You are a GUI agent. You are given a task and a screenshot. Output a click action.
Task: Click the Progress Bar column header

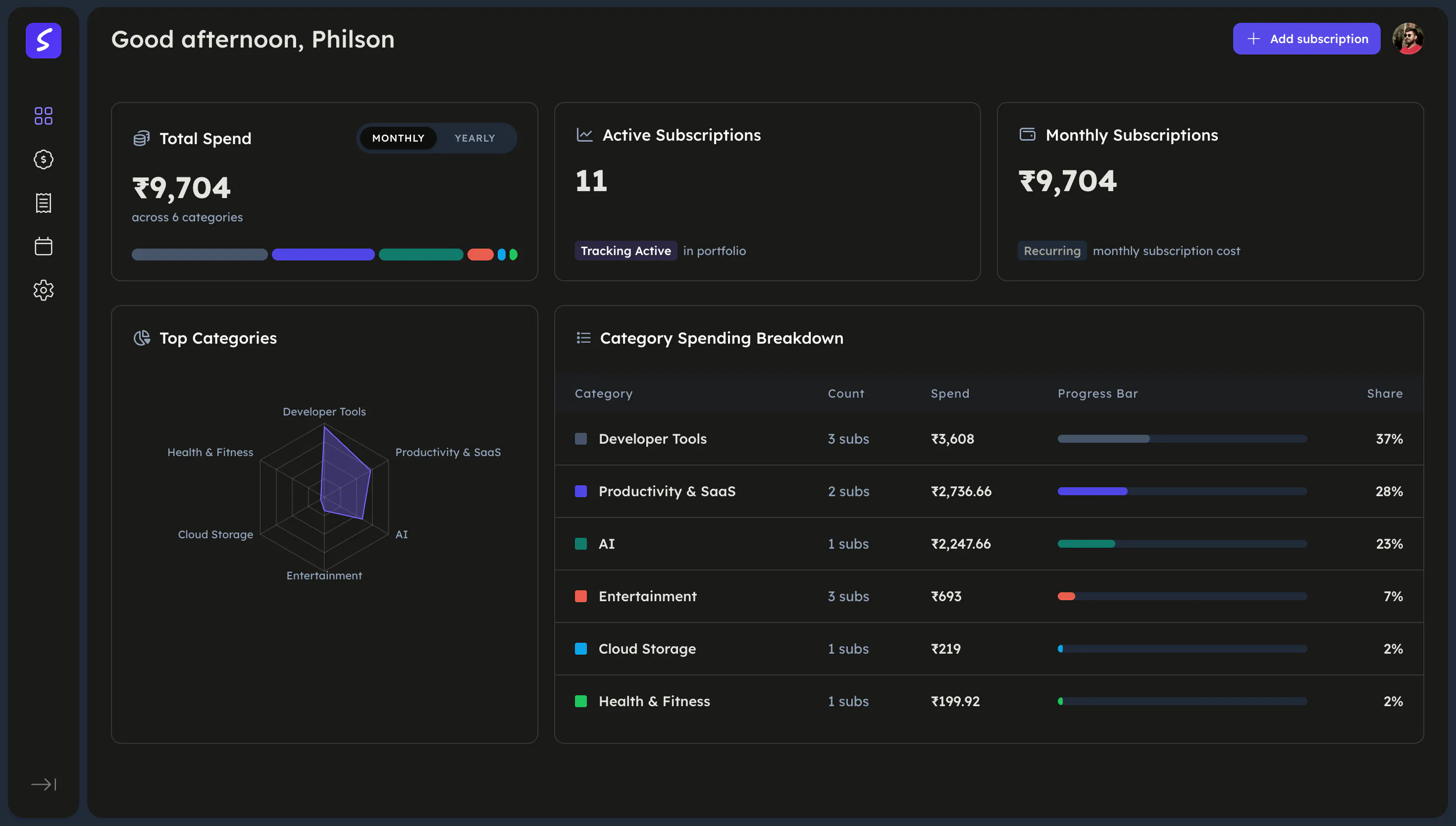click(x=1097, y=394)
